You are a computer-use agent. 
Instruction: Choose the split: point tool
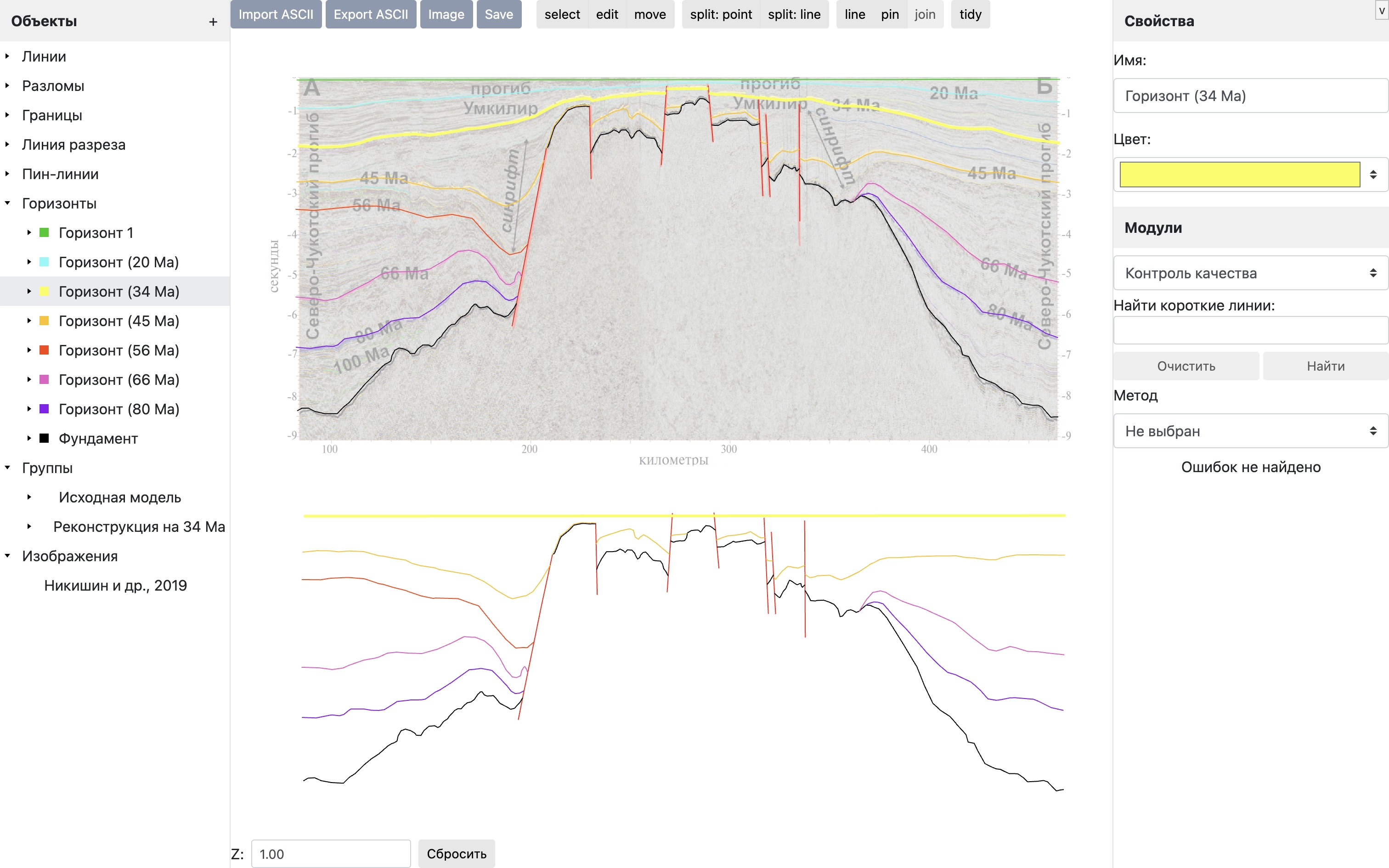click(x=721, y=14)
